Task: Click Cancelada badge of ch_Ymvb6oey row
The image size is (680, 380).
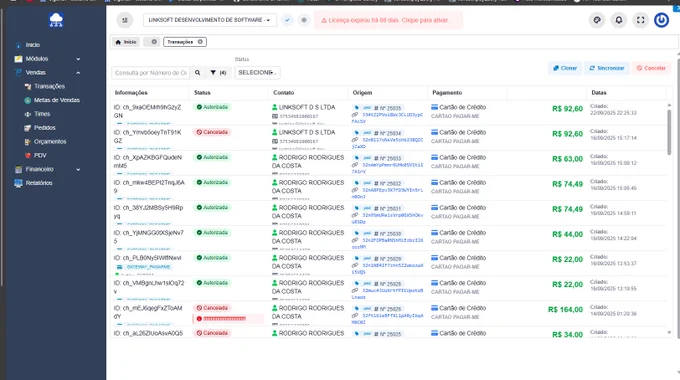Action: click(x=212, y=132)
